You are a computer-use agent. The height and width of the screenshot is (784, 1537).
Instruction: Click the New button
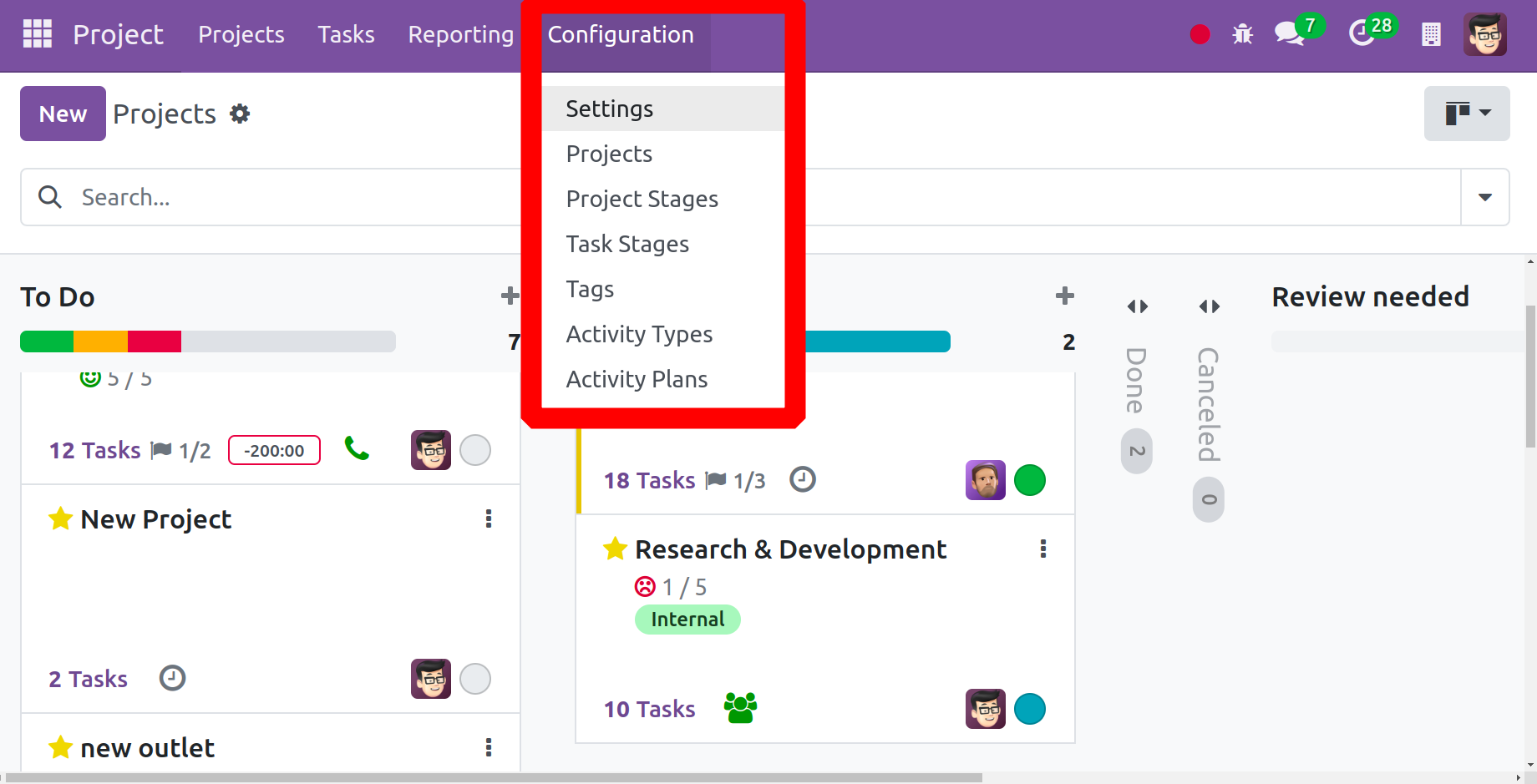pyautogui.click(x=63, y=114)
